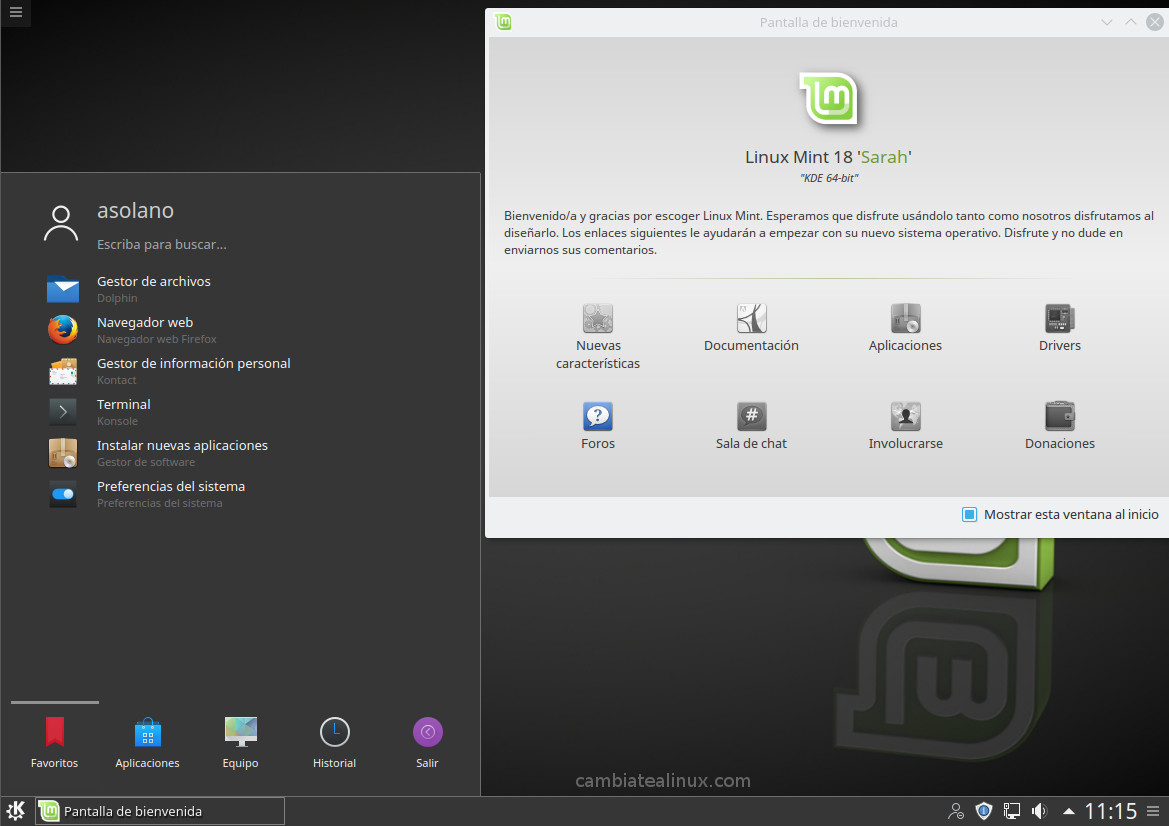The width and height of the screenshot is (1169, 826).
Task: Click the large Linux Mint logo
Action: (x=828, y=98)
